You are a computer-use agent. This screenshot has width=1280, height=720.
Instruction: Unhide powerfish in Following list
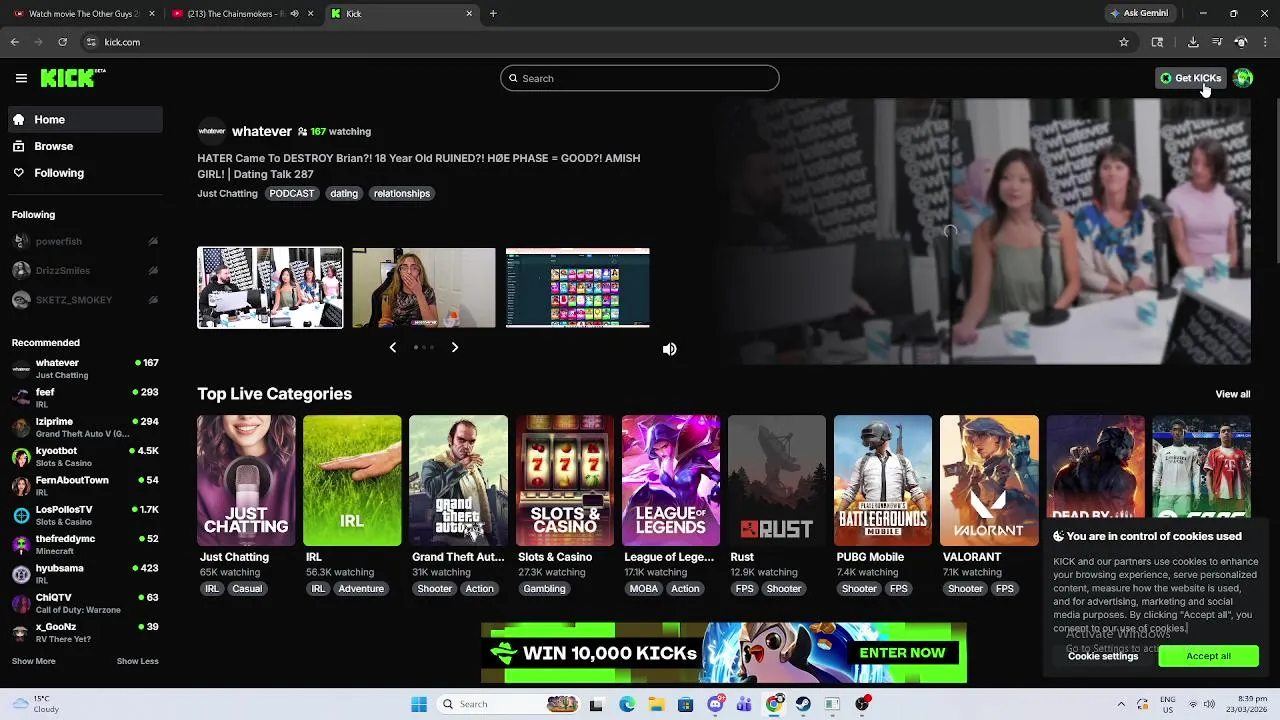point(153,241)
